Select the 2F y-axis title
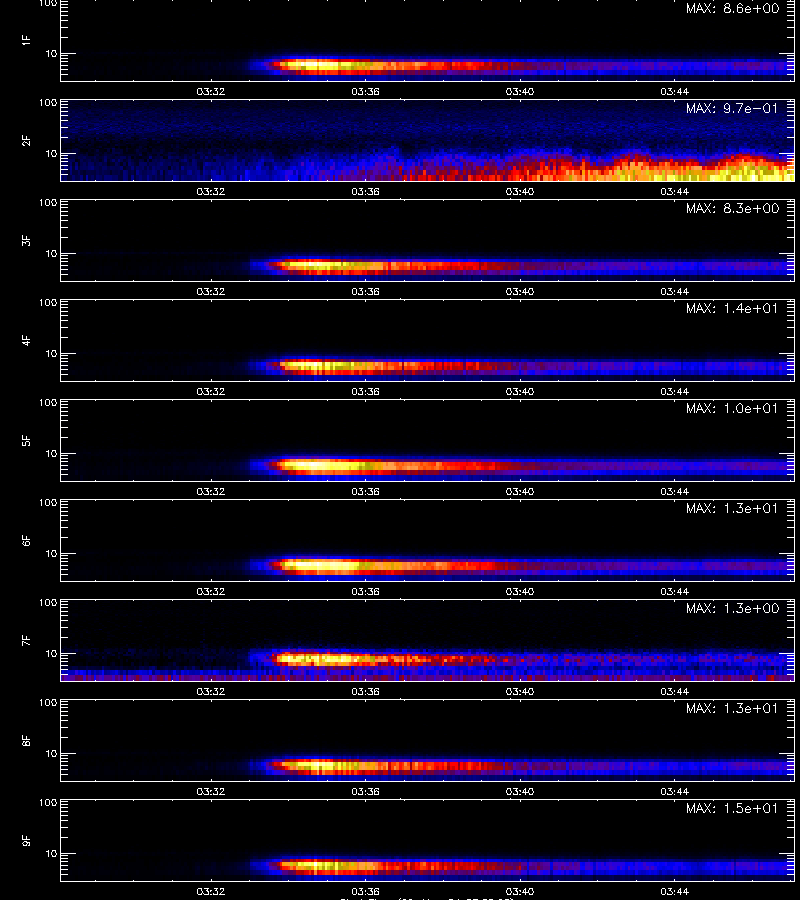 [26, 140]
